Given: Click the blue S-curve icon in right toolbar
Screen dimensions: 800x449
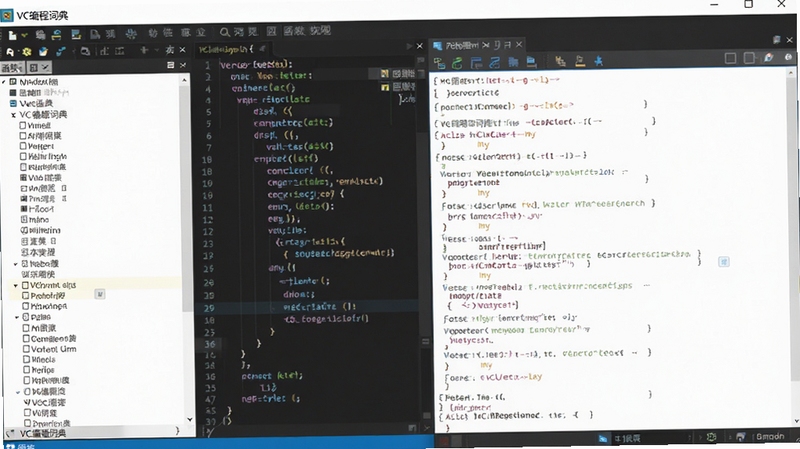Looking at the screenshot, I should click(x=494, y=62).
